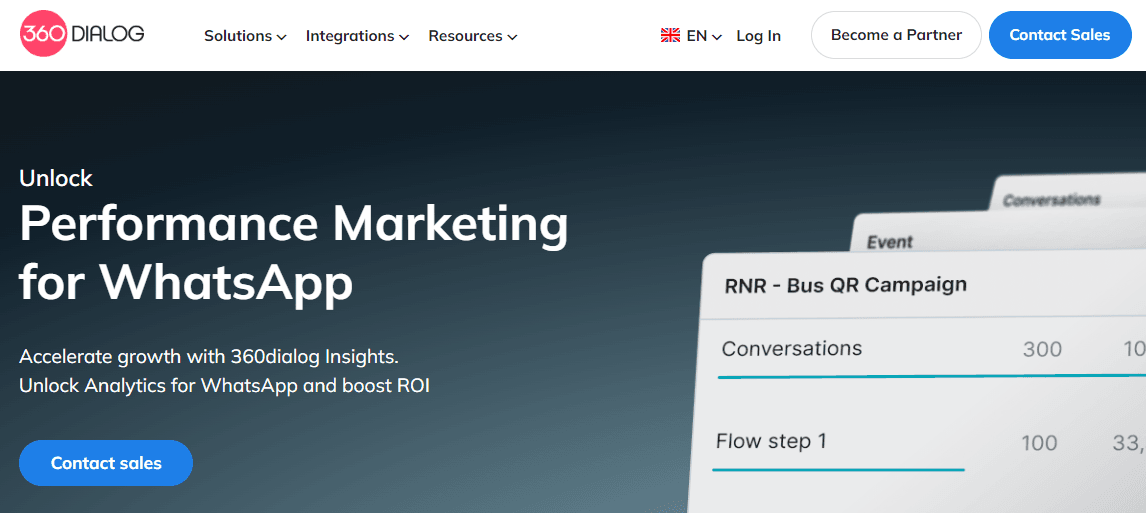Select the Event card tab
This screenshot has height=513, width=1146.
pyautogui.click(x=889, y=242)
